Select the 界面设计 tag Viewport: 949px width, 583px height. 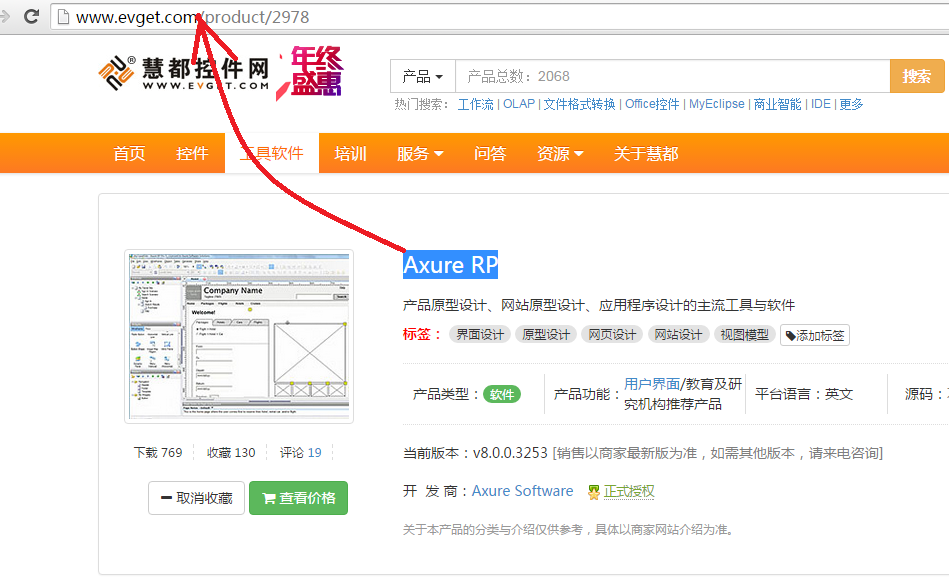pos(480,335)
